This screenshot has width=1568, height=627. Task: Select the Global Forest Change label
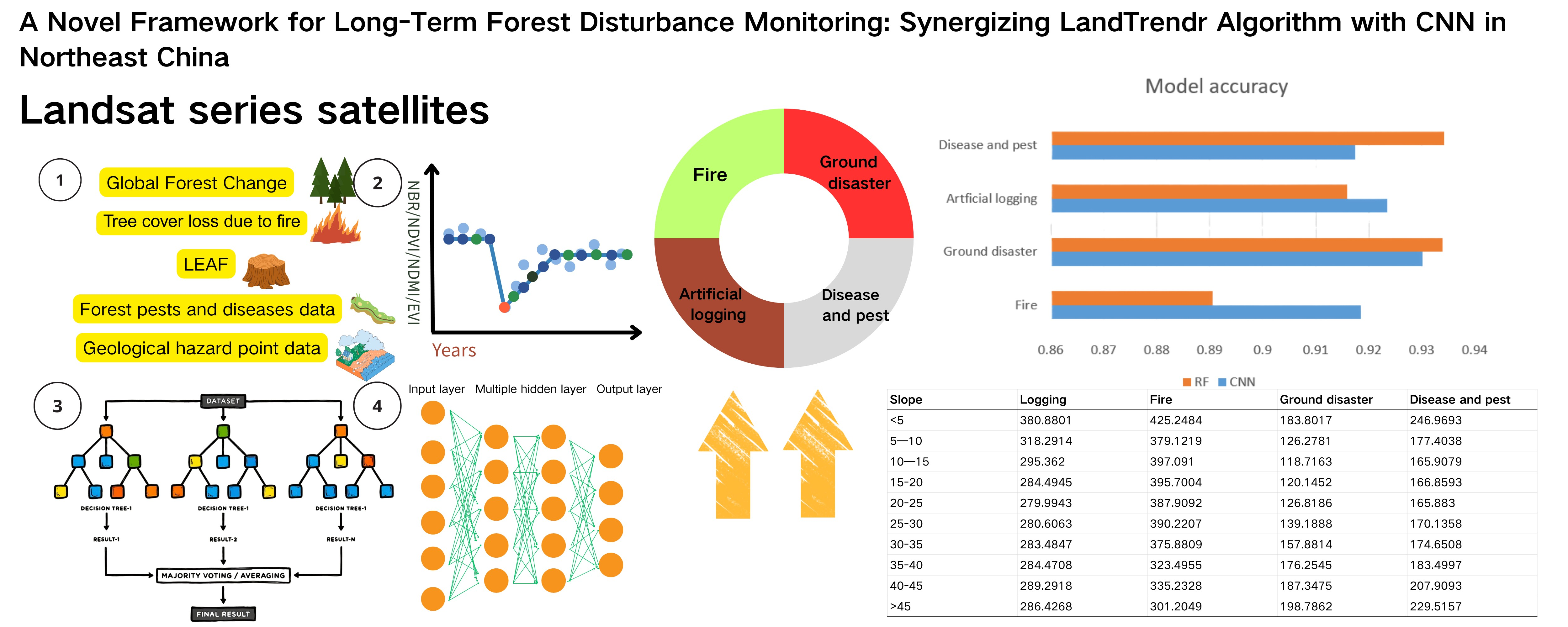point(196,183)
